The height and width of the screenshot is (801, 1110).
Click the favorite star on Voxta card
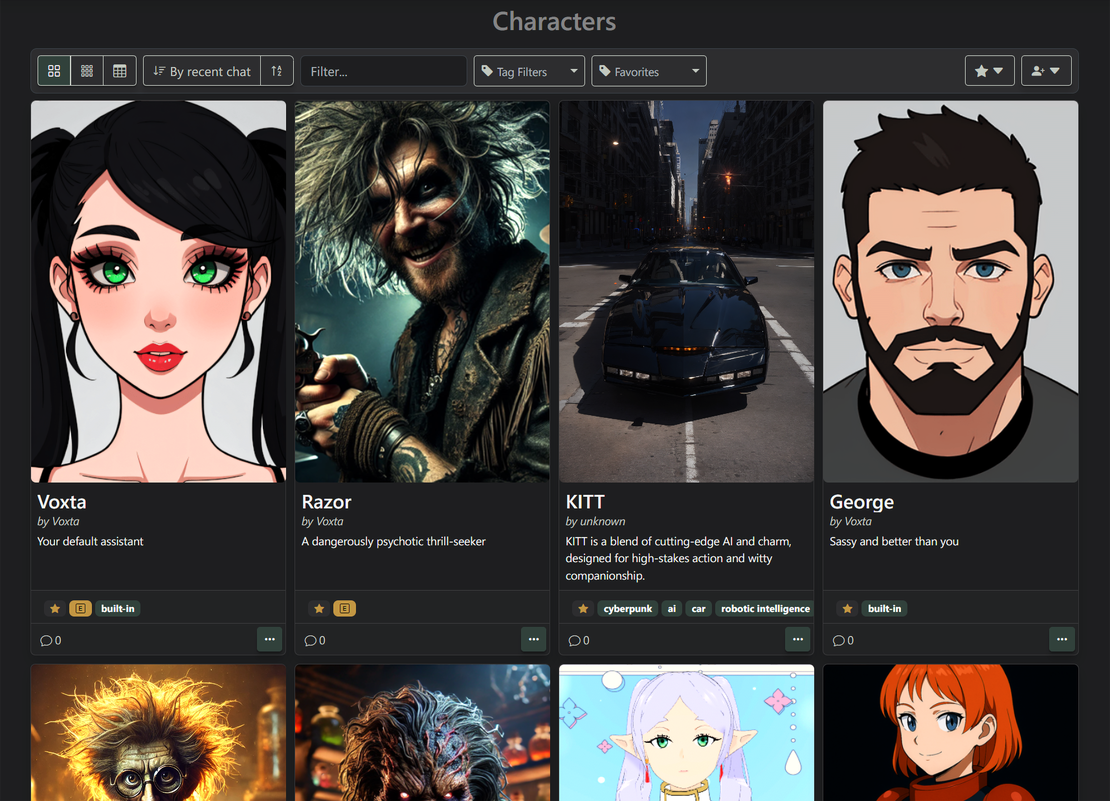click(x=55, y=608)
